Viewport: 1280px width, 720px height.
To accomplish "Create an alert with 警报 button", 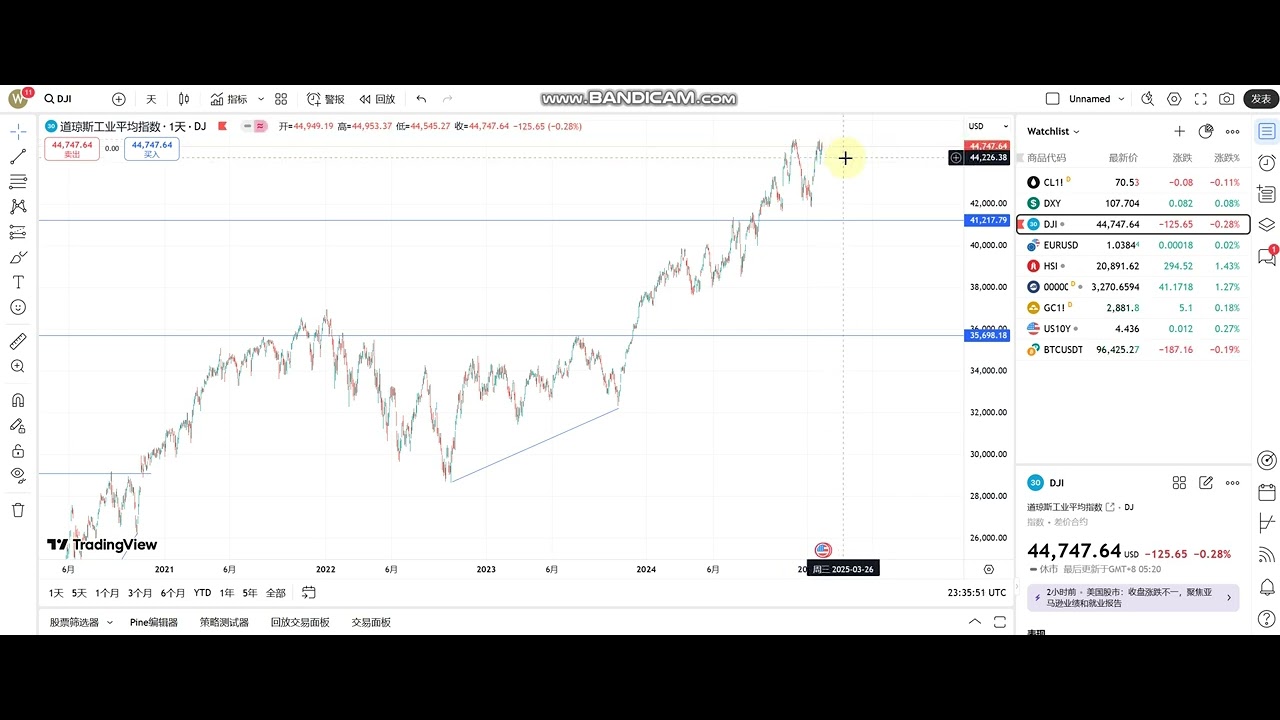I will (x=326, y=99).
